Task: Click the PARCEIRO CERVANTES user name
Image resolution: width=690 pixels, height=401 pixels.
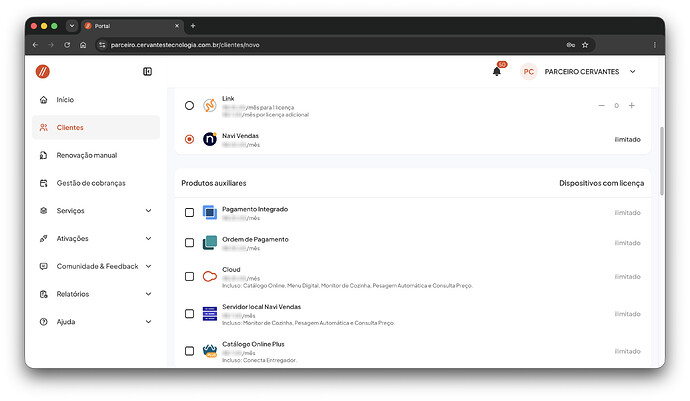Action: tap(582, 72)
